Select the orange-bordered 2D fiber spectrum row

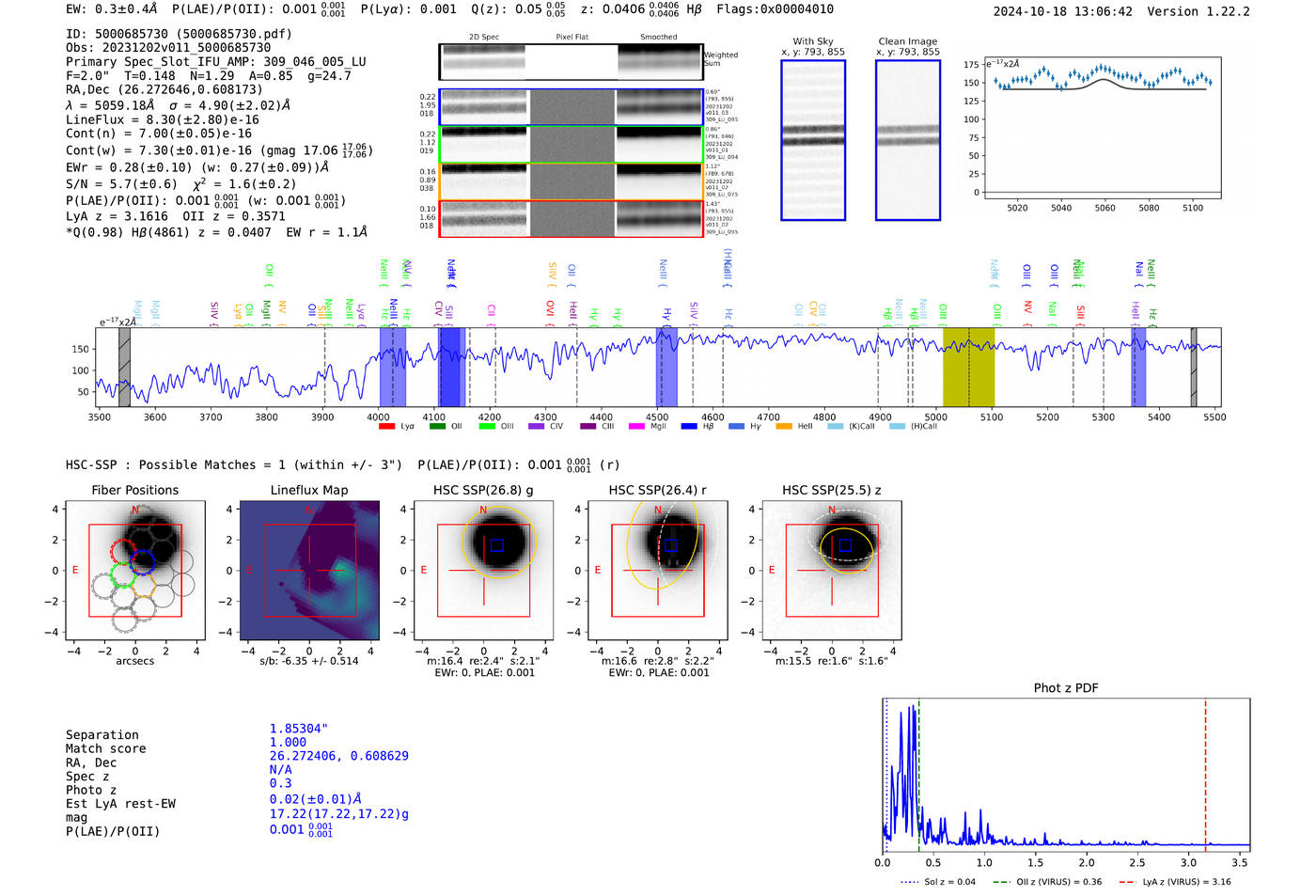click(572, 181)
